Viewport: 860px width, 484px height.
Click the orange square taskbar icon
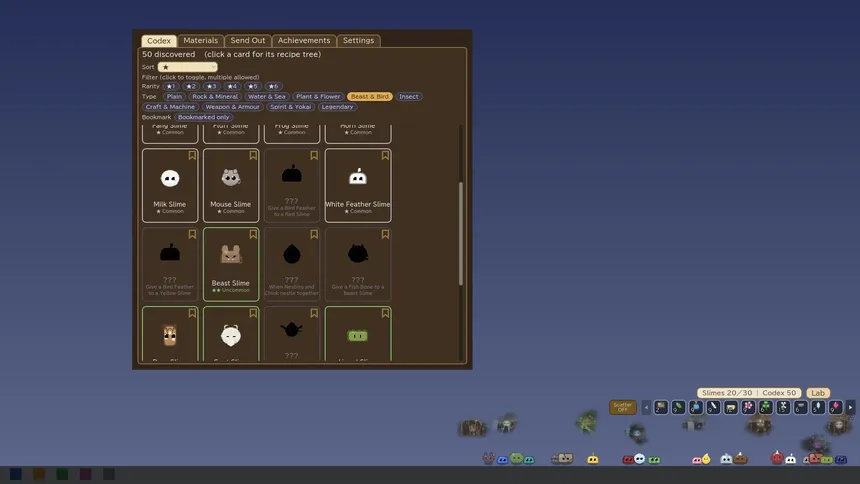click(39, 474)
